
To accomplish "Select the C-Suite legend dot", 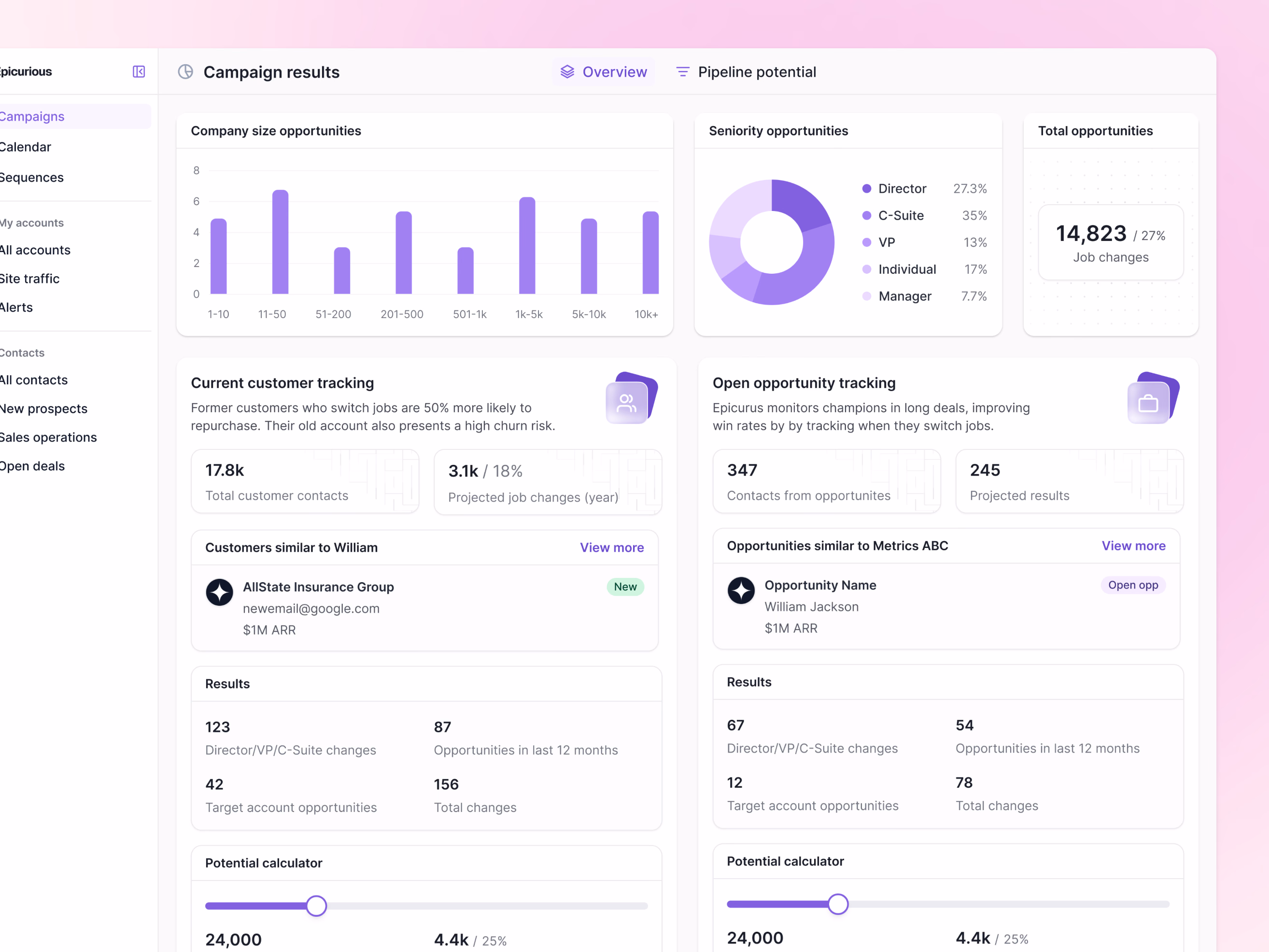I will (x=866, y=216).
